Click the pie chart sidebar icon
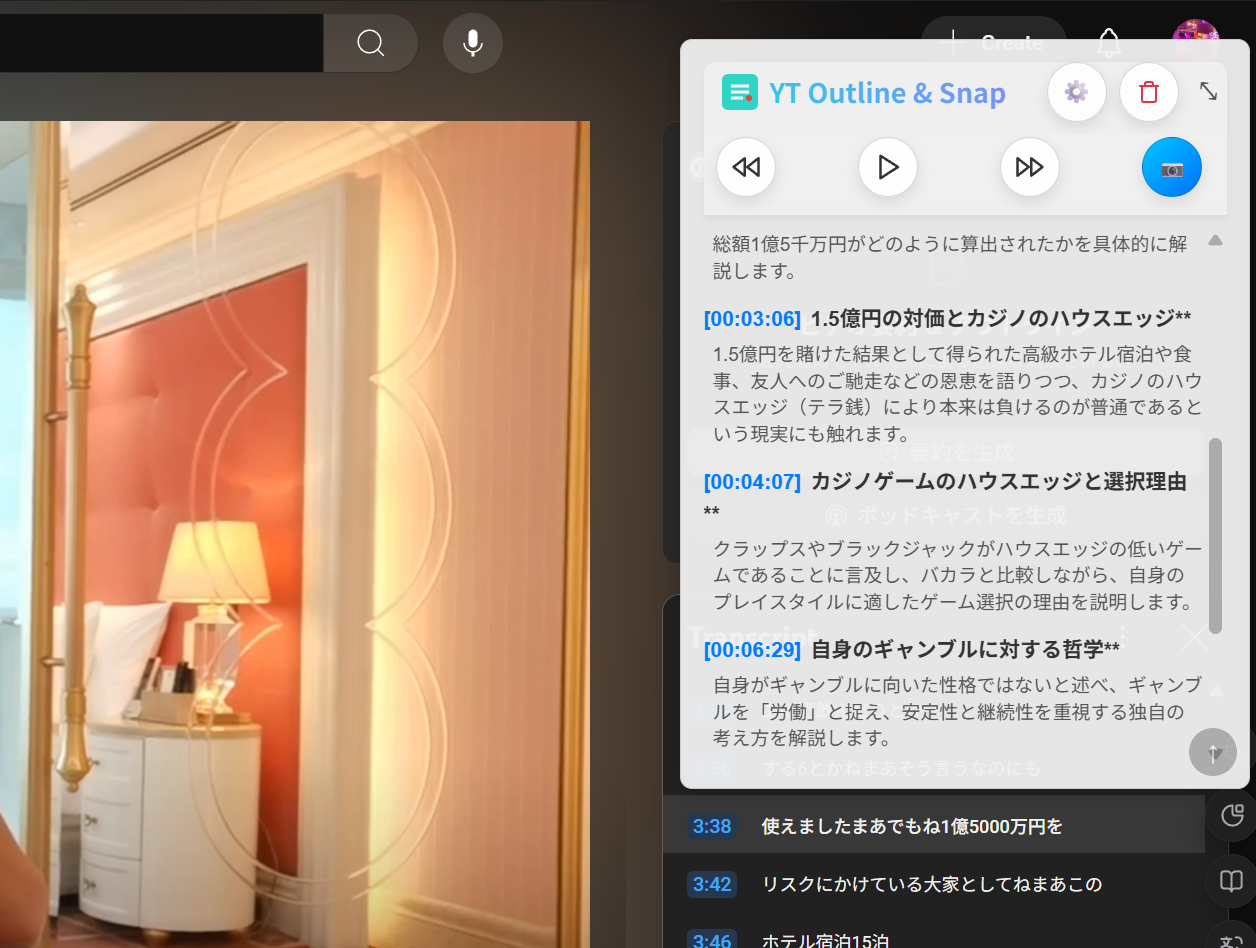 pos(1231,816)
